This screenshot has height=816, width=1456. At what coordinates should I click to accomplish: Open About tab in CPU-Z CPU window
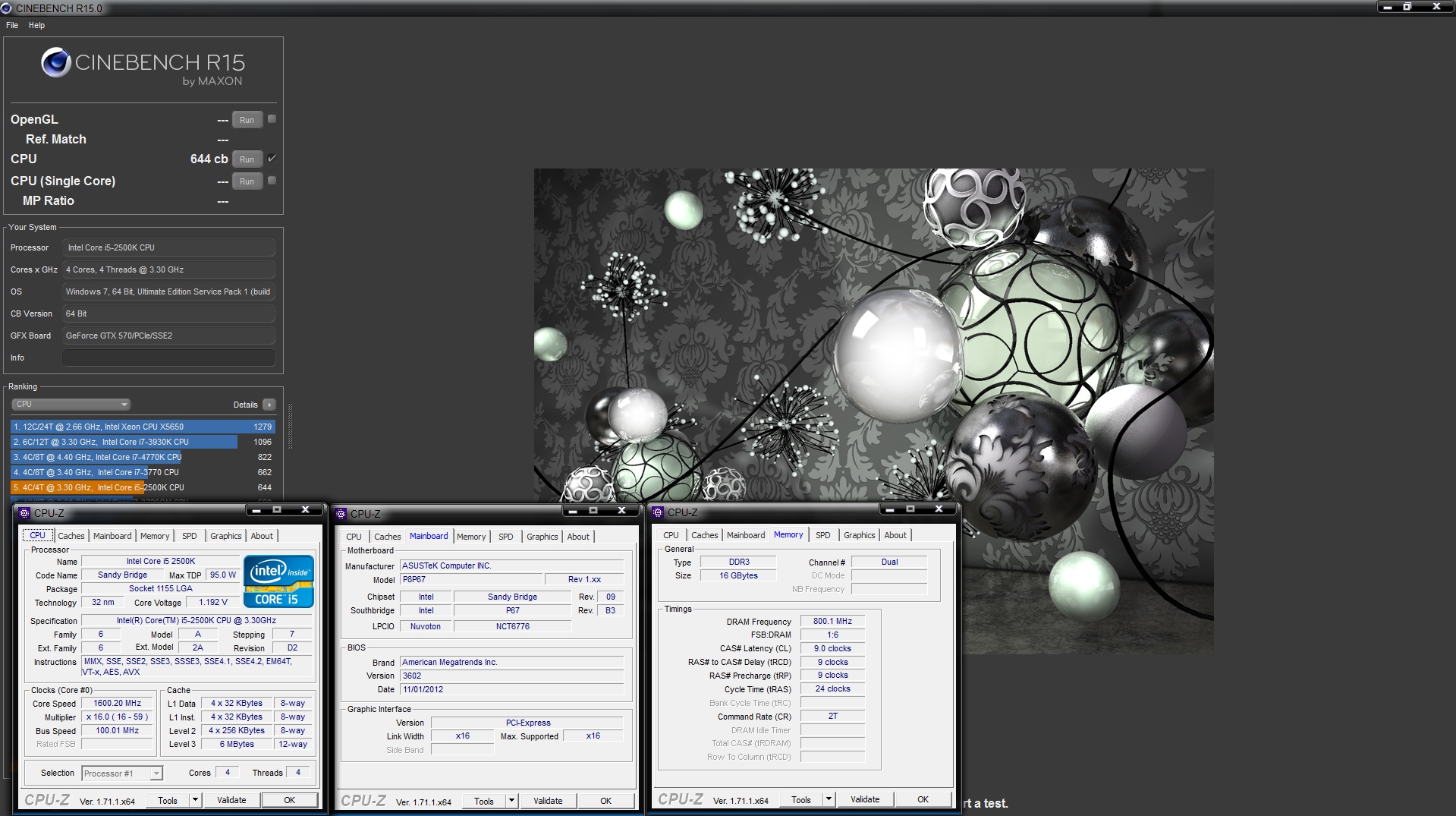point(262,536)
